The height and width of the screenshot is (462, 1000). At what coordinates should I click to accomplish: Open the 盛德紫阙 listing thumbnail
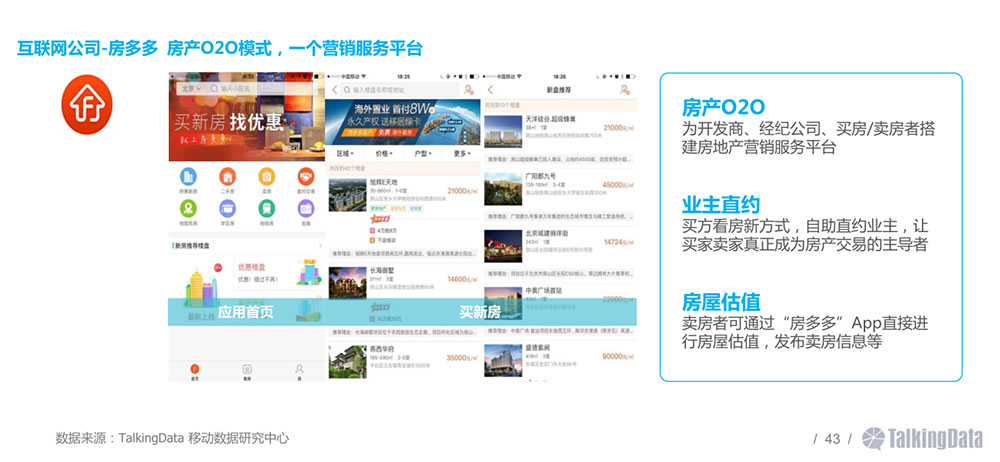[x=503, y=361]
